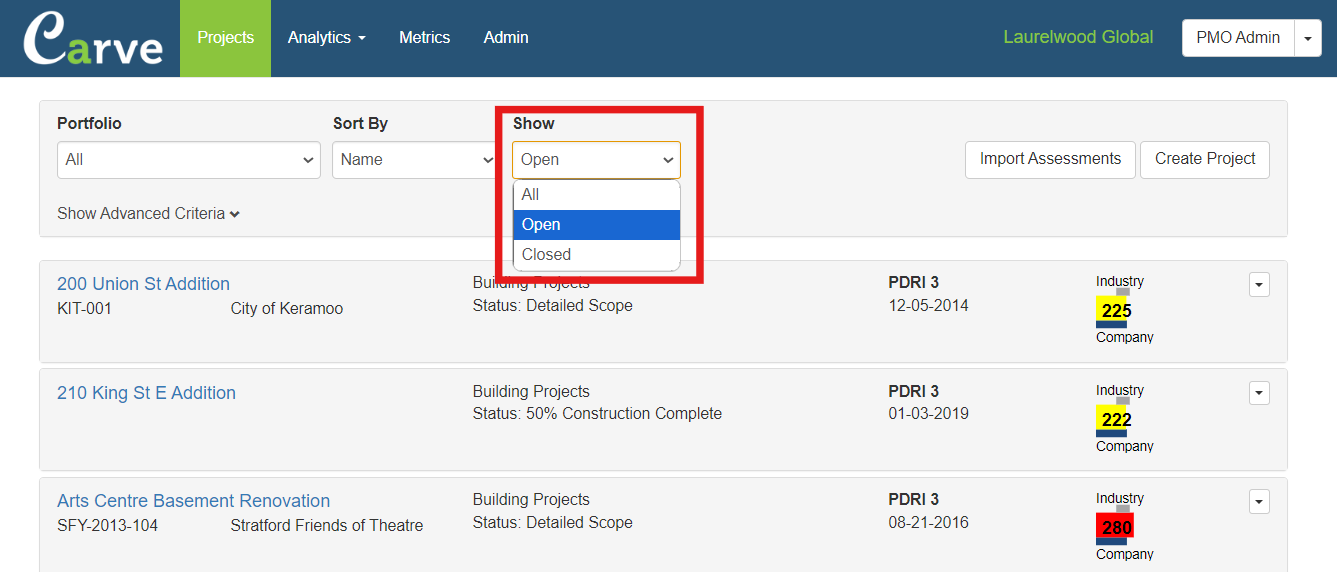Open the 200 Union St Addition row menu
Screen dimensions: 1337x572
1259,285
